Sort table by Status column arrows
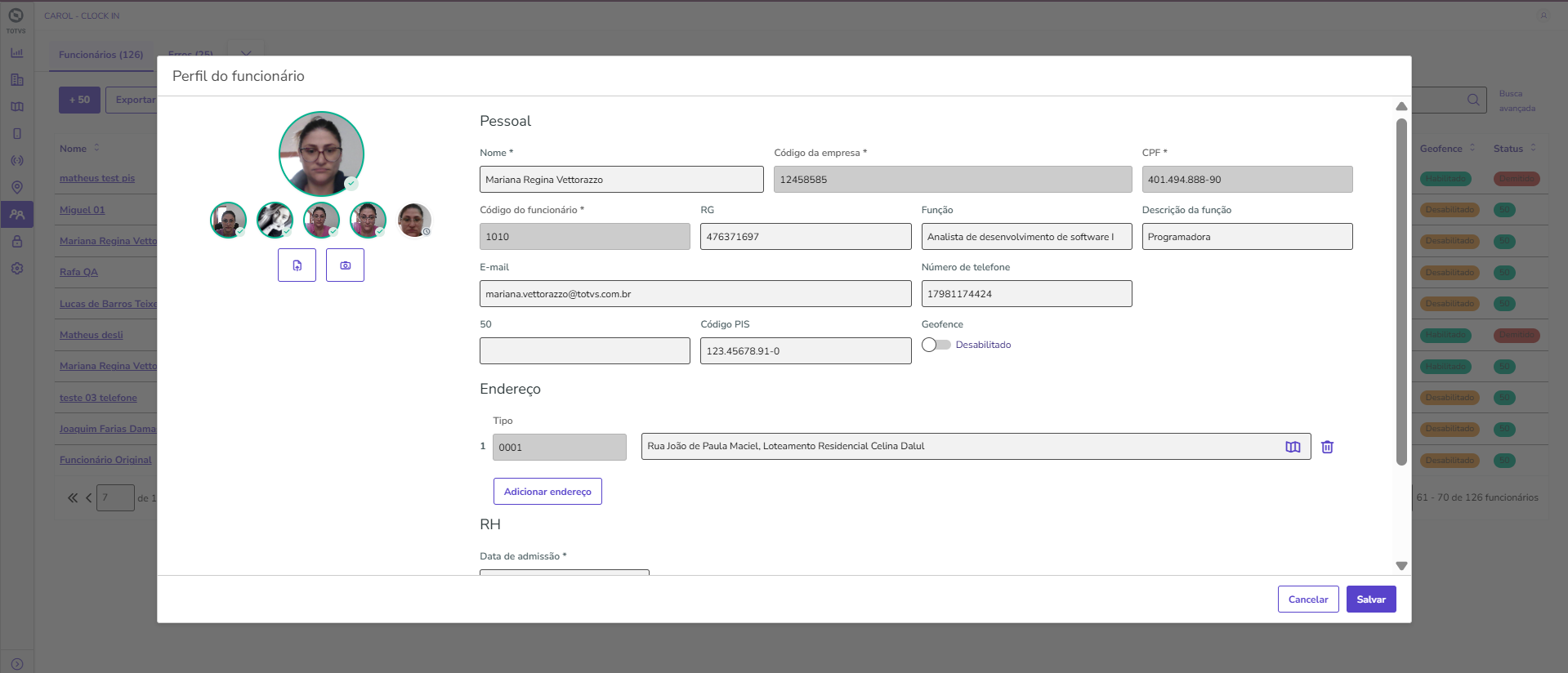 (x=1533, y=148)
